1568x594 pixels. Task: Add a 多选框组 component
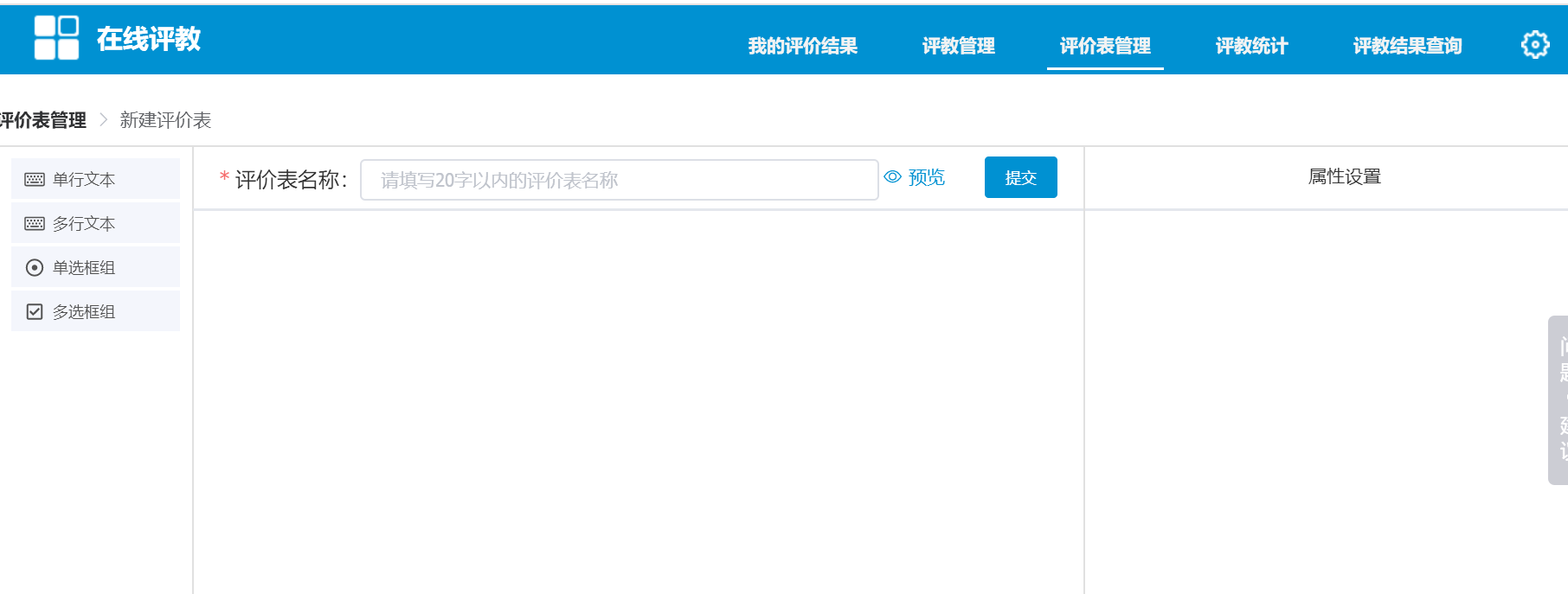(95, 311)
